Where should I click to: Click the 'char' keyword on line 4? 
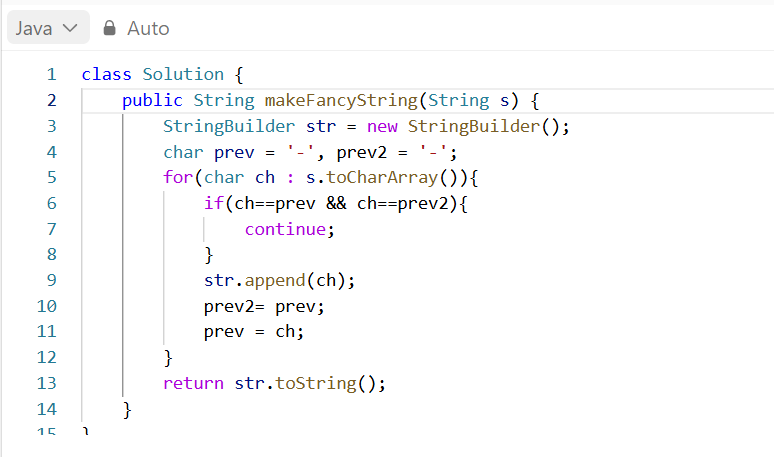pyautogui.click(x=183, y=152)
